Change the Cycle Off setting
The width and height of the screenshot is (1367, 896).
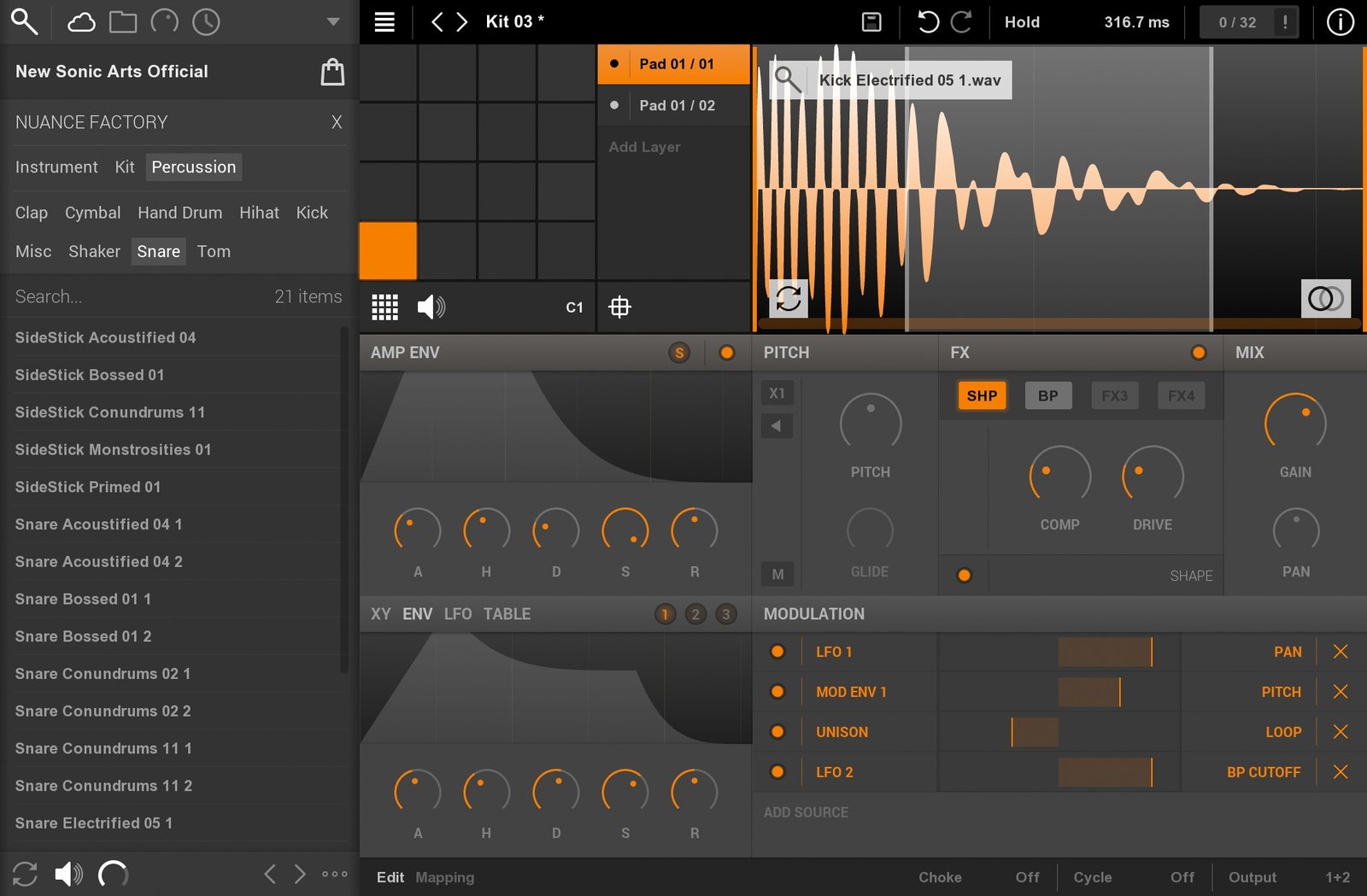click(1182, 877)
